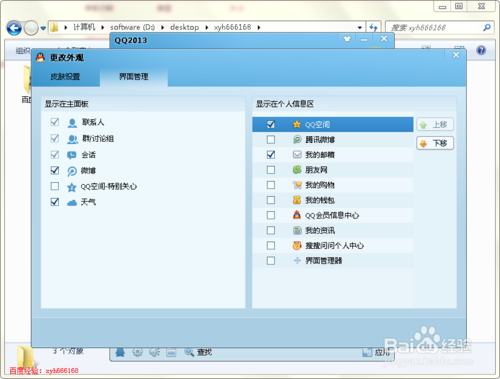Toggle the 群/讨论组 checkbox

tap(55, 138)
